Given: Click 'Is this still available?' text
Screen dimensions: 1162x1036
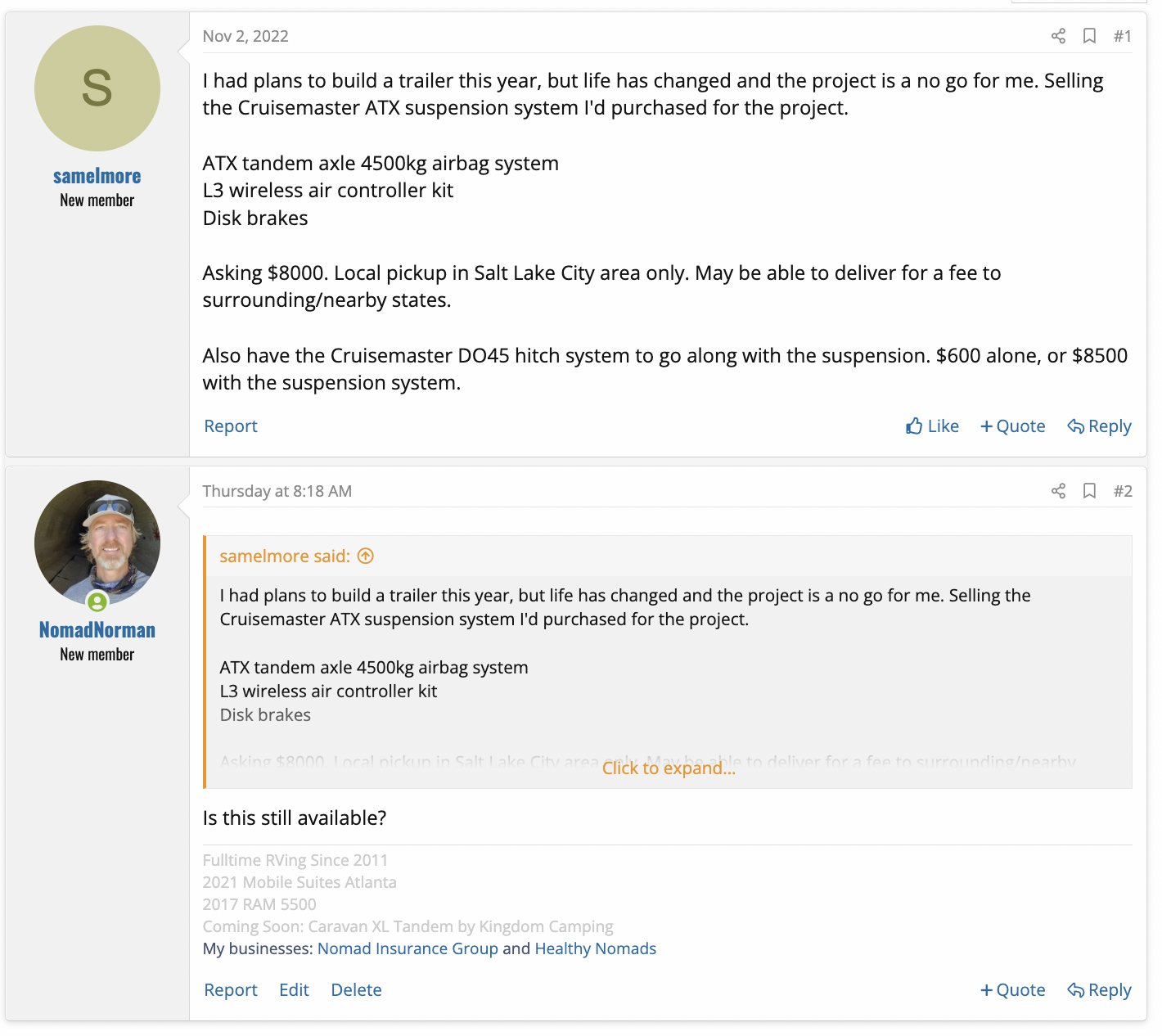Looking at the screenshot, I should (x=295, y=818).
